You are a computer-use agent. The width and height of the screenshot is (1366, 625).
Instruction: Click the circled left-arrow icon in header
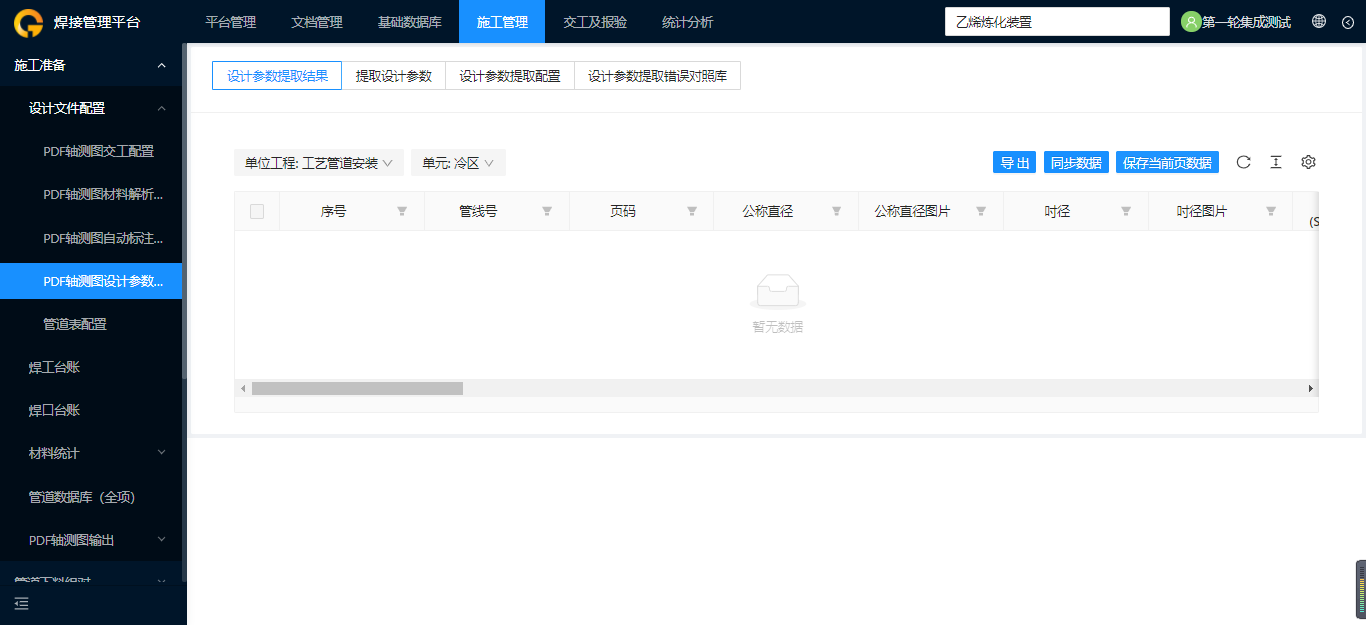pos(1348,22)
